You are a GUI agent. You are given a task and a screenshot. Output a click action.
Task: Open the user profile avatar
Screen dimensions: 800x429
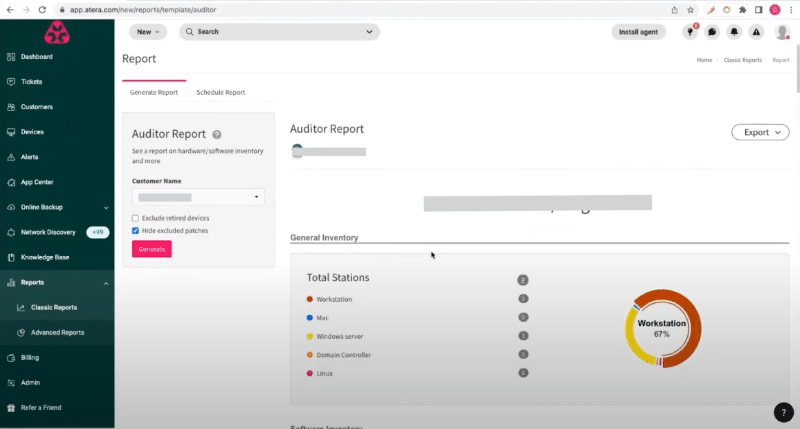pyautogui.click(x=782, y=32)
